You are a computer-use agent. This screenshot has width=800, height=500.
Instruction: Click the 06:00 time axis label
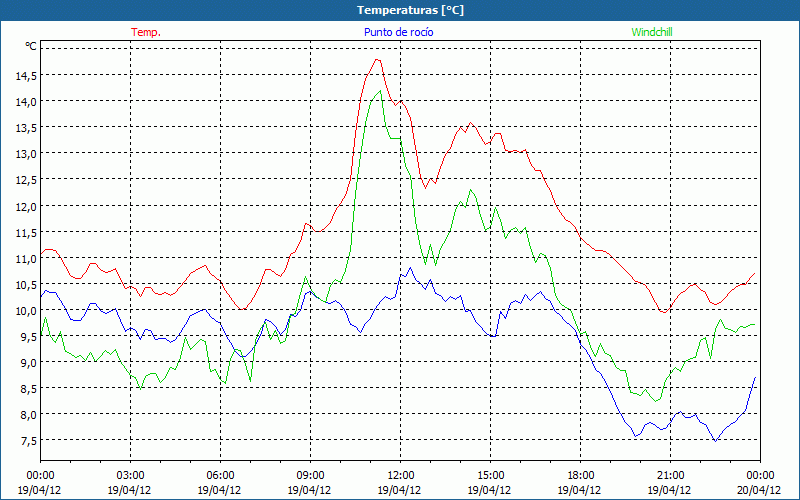(x=220, y=475)
